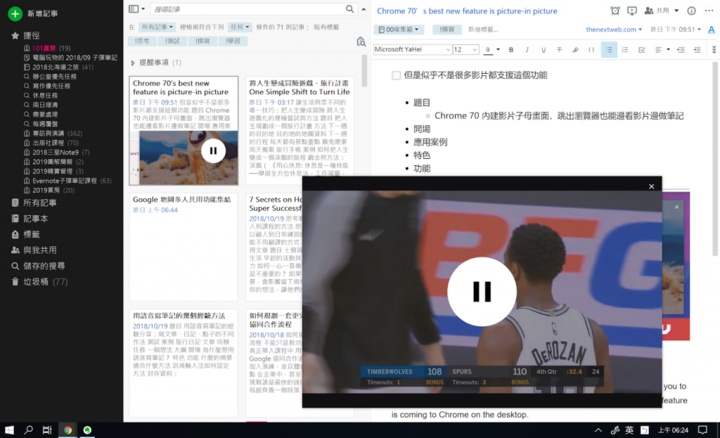Image resolution: width=720 pixels, height=438 pixels.
Task: Open the 捷徑 shortcuts star section
Action: (x=26, y=35)
